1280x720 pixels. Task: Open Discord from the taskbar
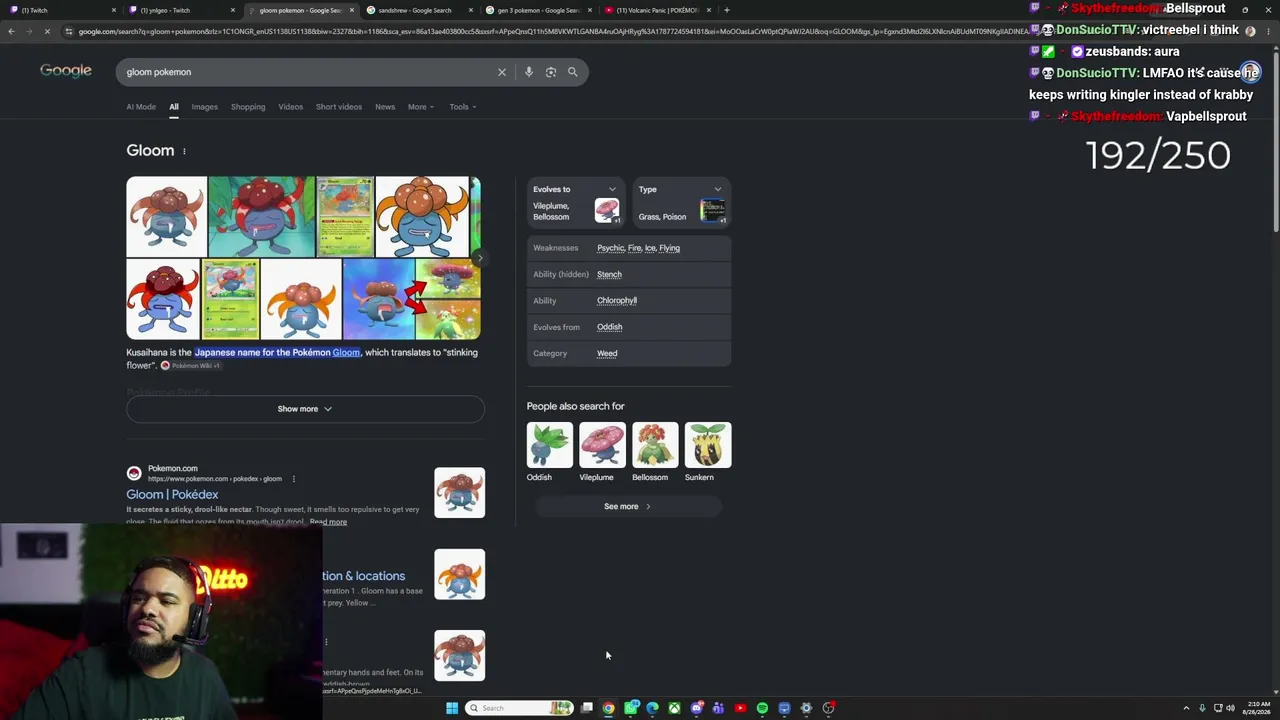(697, 708)
